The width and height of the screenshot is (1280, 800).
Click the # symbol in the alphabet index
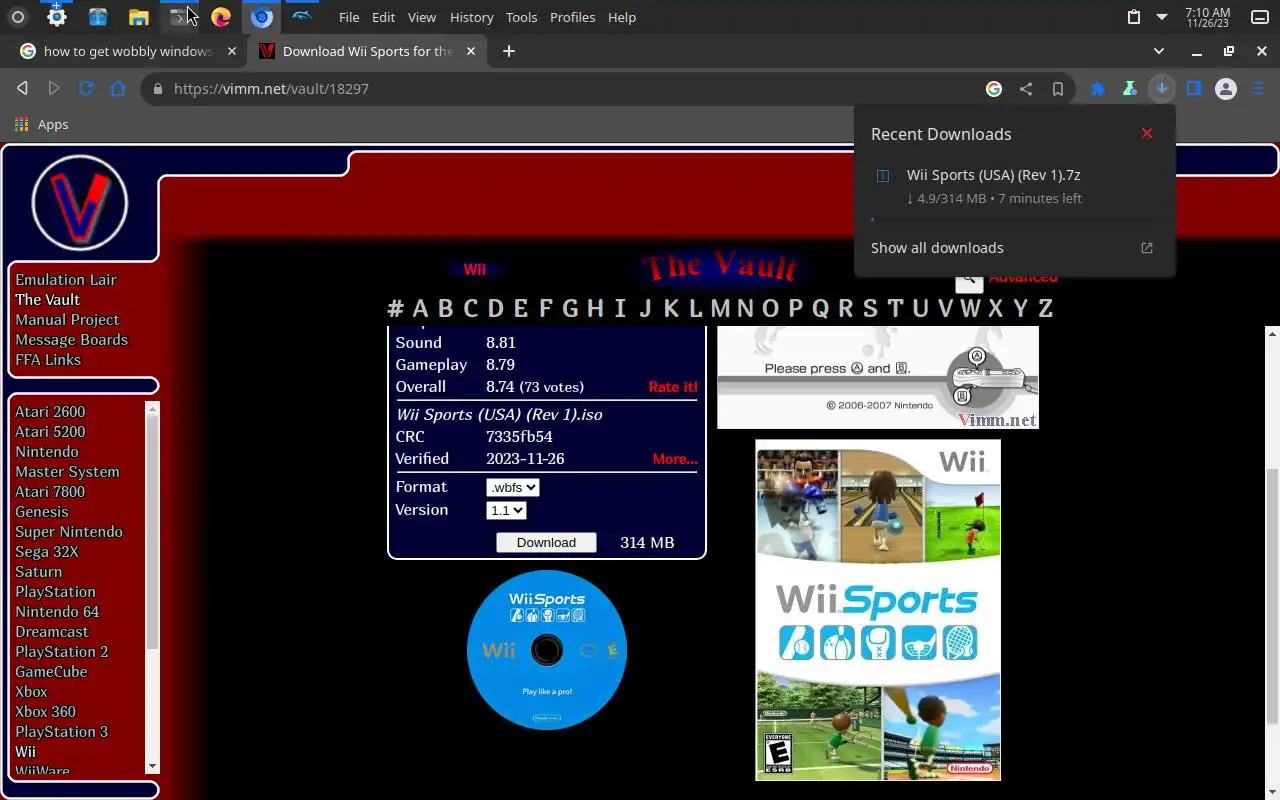395,308
